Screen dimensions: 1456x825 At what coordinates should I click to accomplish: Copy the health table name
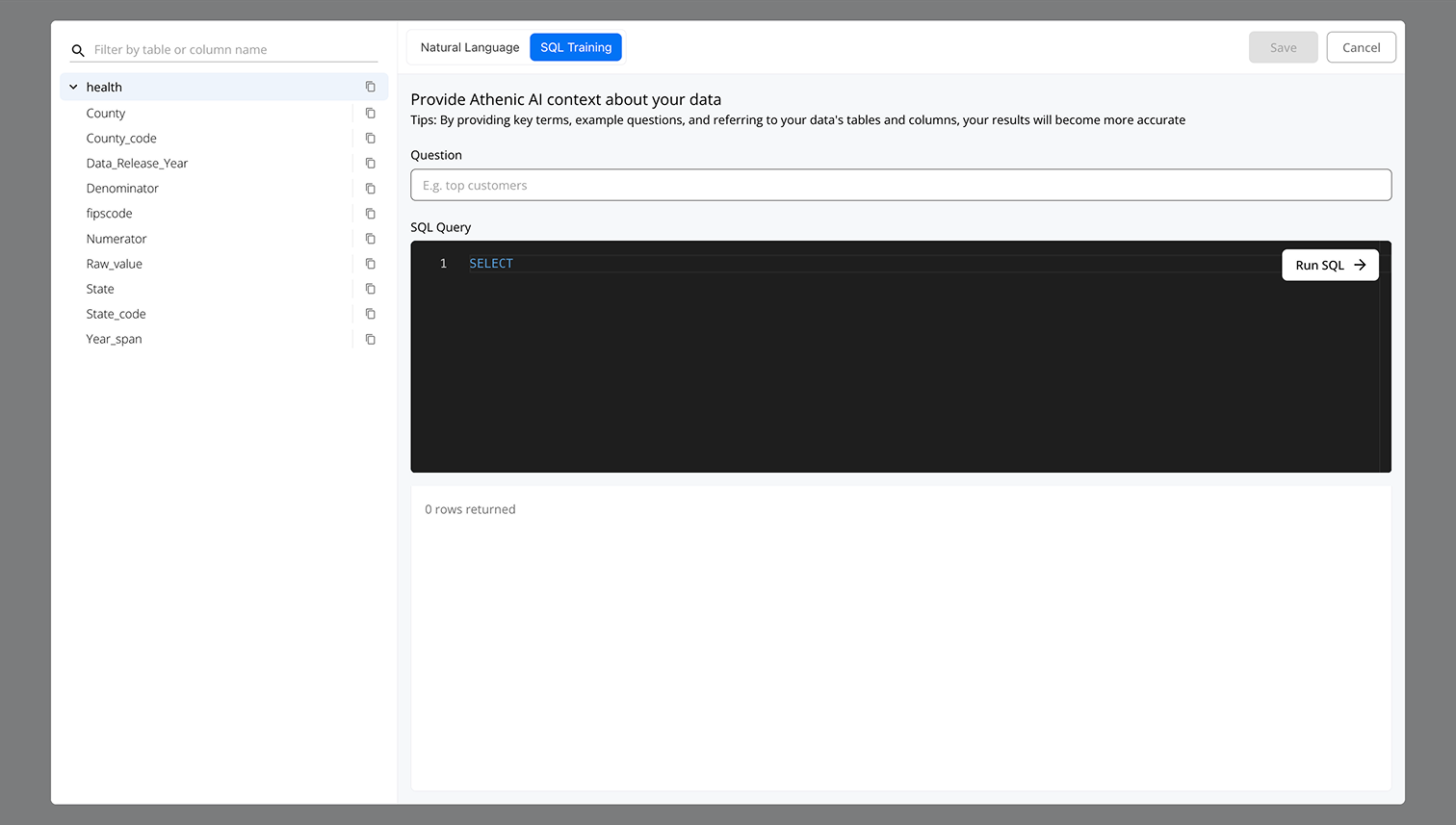coord(370,87)
